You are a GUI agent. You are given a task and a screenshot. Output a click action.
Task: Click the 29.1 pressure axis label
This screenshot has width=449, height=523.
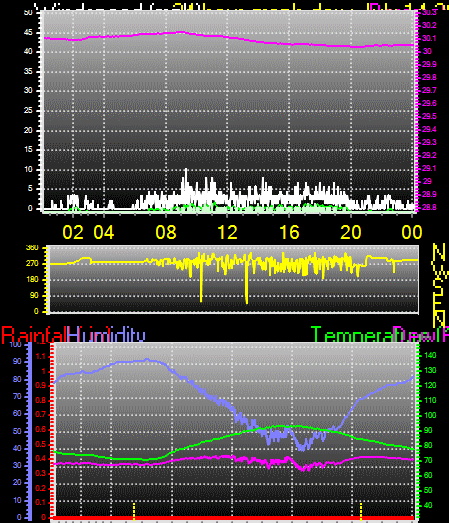429,168
